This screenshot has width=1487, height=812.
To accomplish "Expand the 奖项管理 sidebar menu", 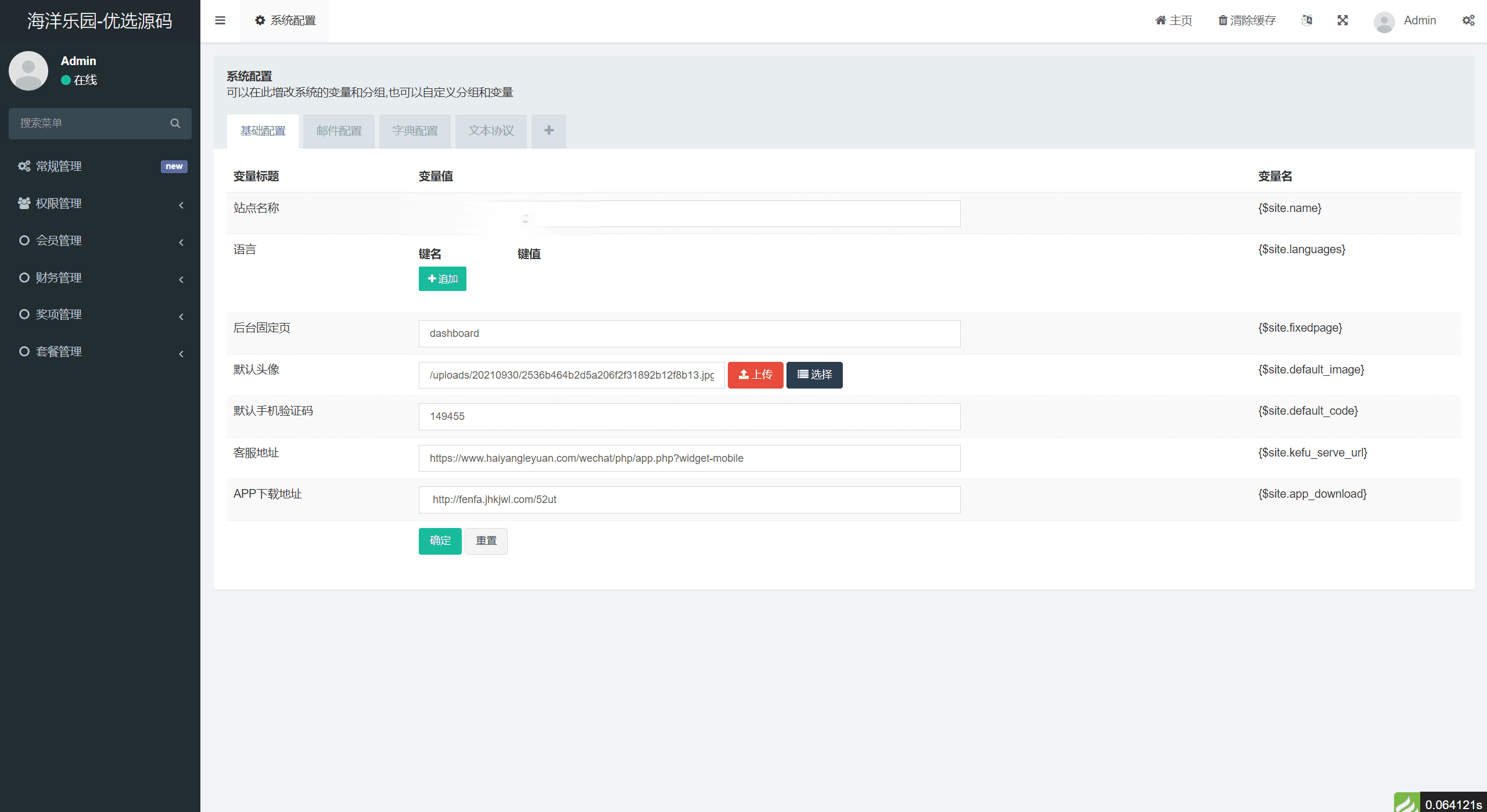I will tap(58, 314).
